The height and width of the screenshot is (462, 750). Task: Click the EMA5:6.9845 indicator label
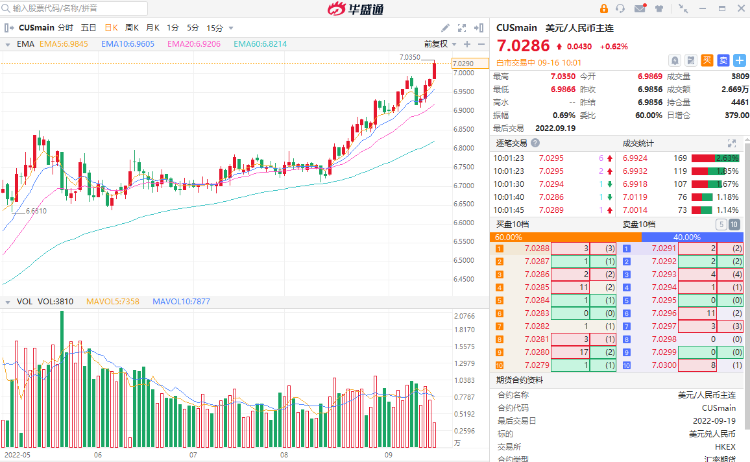point(64,44)
